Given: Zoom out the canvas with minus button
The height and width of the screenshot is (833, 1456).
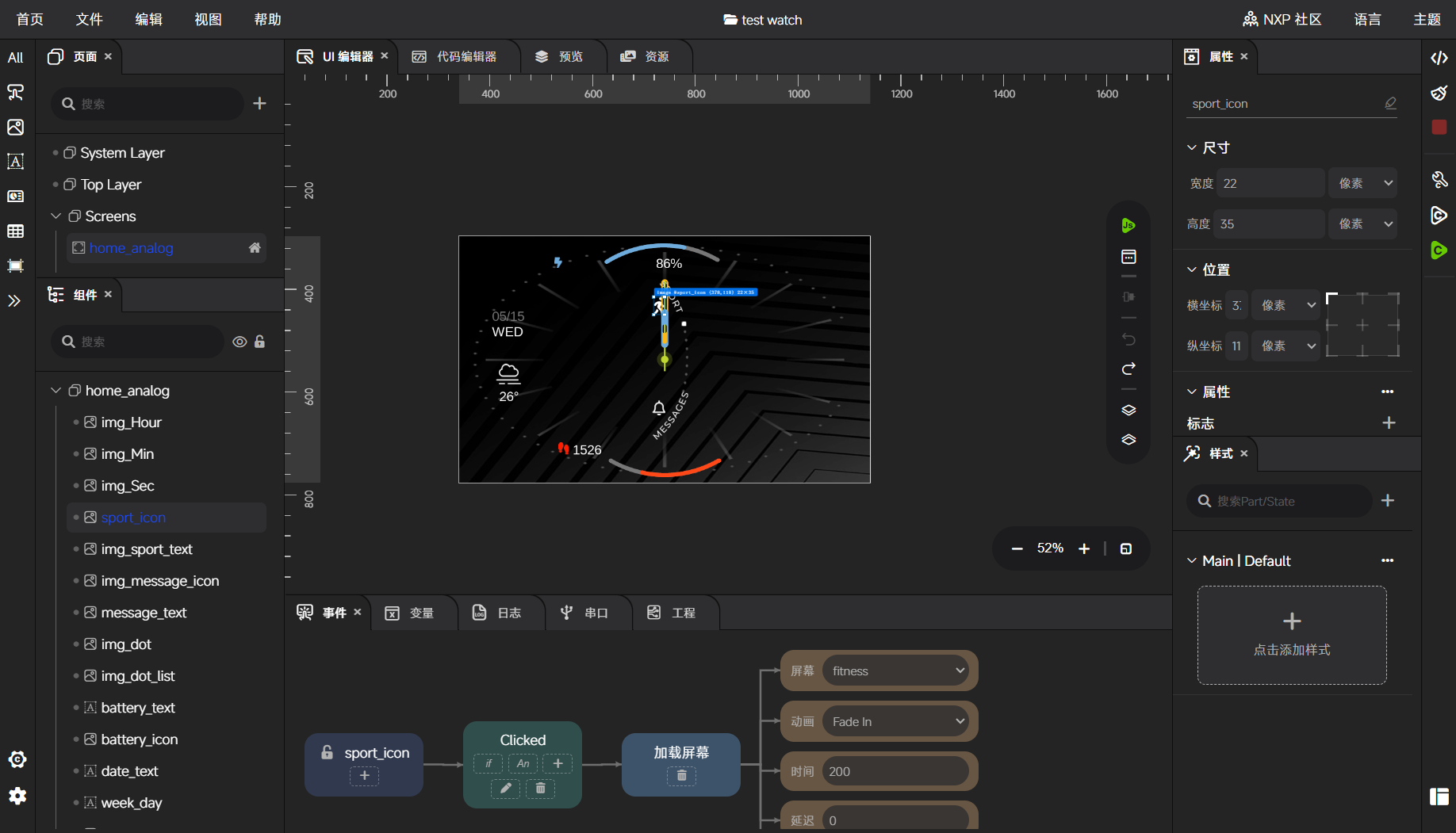Looking at the screenshot, I should [1017, 548].
